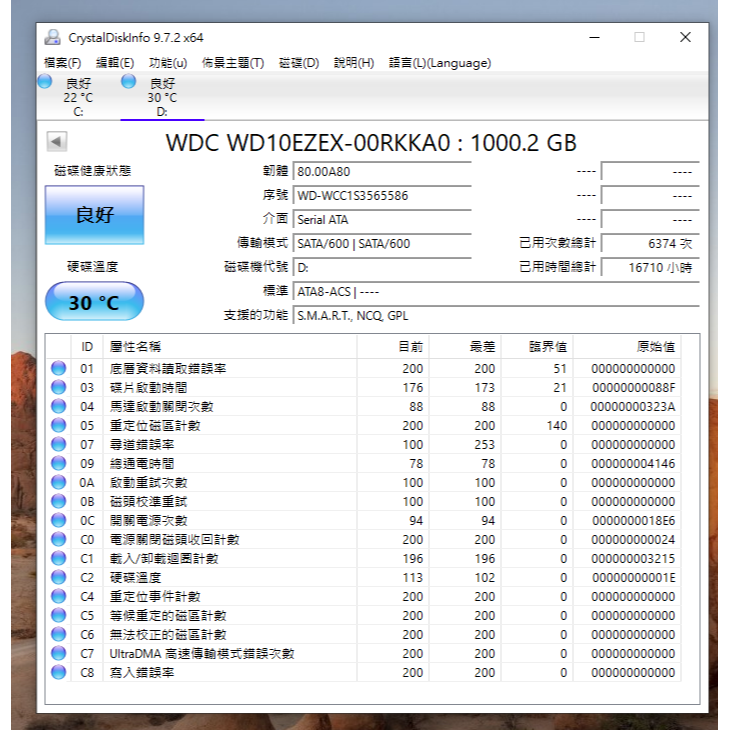
Task: Select the UltraDMA 高速傳輸模式錯誤次數 attribute name
Action: coord(202,654)
